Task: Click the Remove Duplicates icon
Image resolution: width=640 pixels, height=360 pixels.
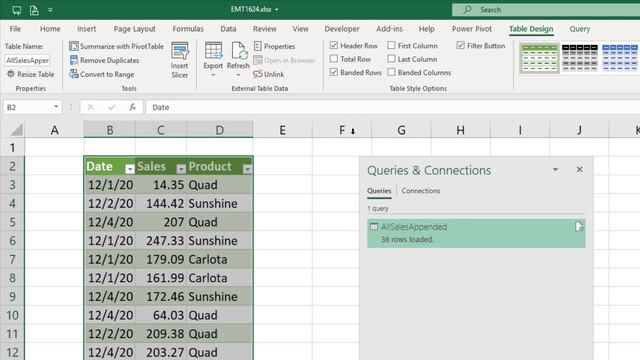Action: pos(73,60)
